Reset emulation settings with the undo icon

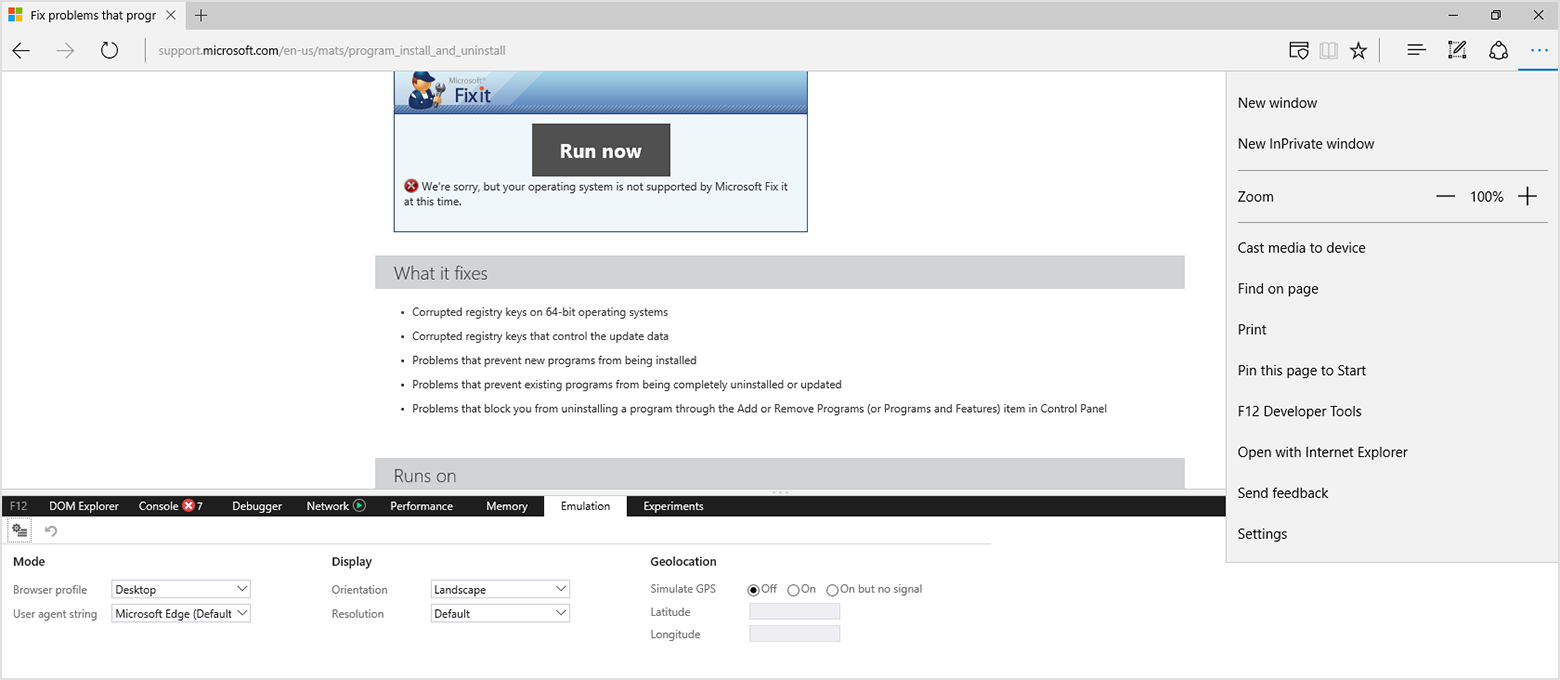[51, 530]
